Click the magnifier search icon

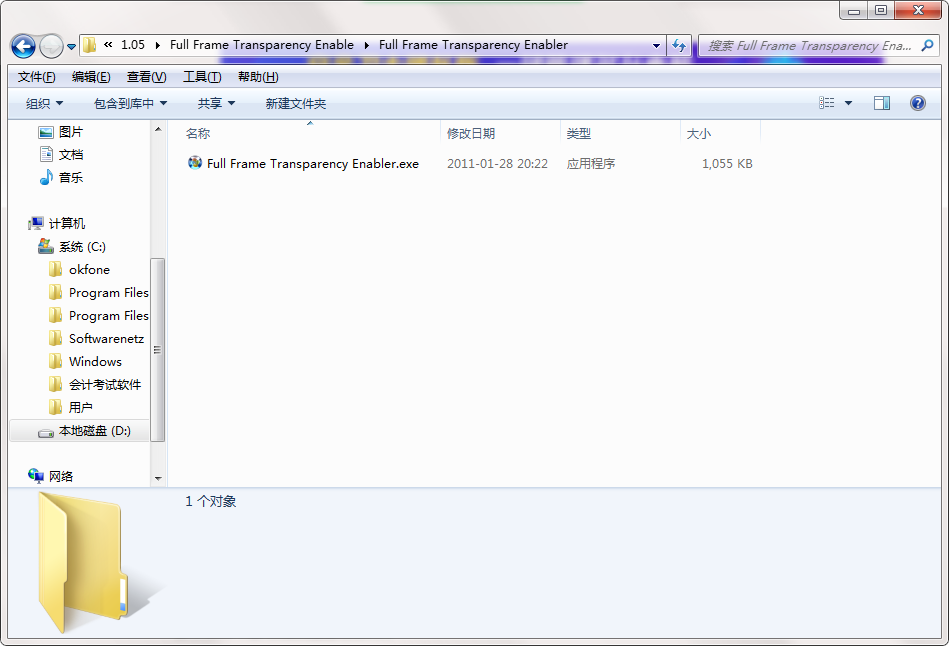click(927, 45)
